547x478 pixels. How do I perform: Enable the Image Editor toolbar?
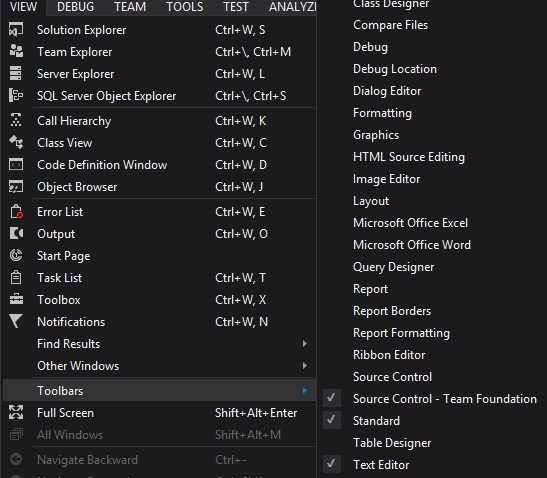tap(387, 179)
